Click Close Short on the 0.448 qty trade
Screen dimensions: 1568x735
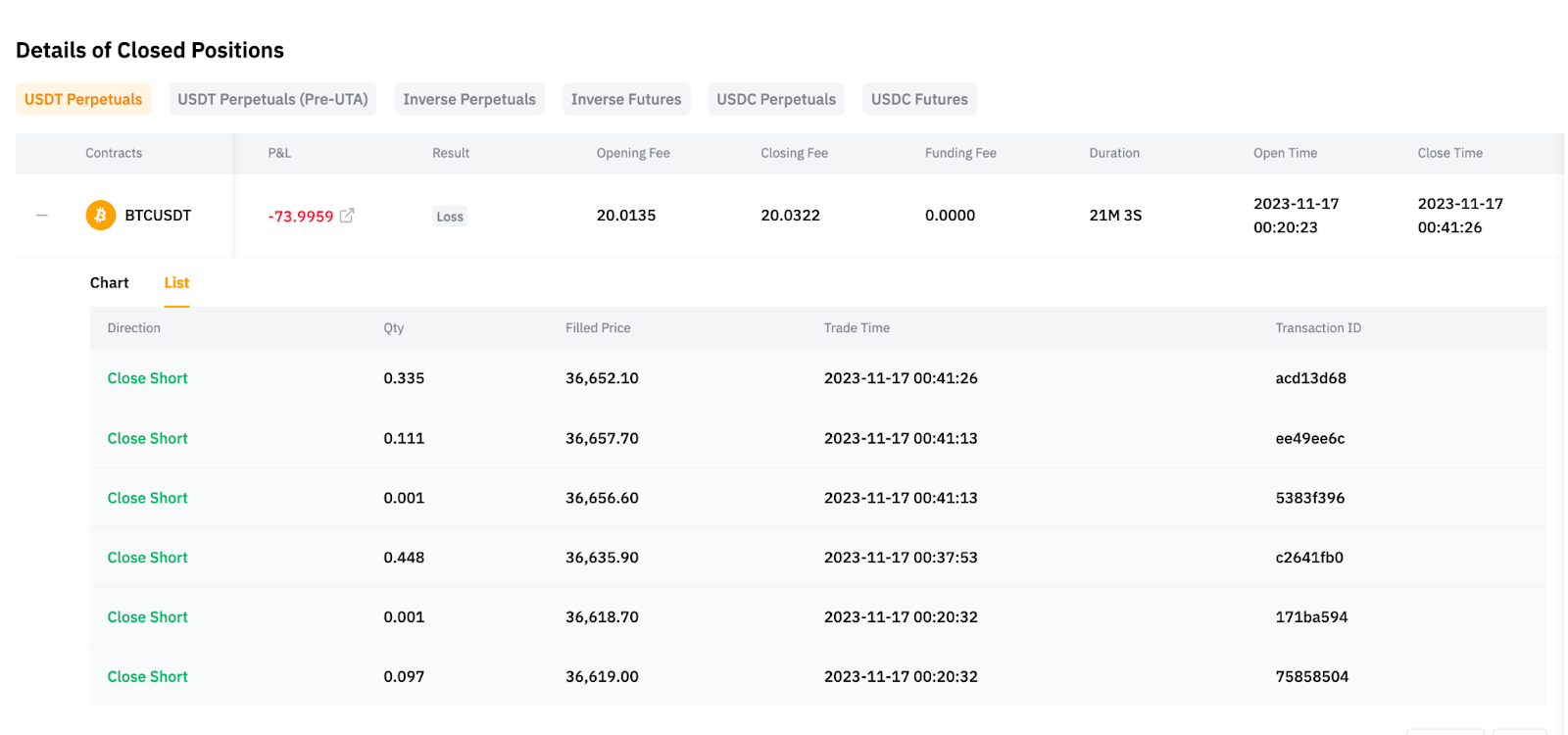coord(147,558)
